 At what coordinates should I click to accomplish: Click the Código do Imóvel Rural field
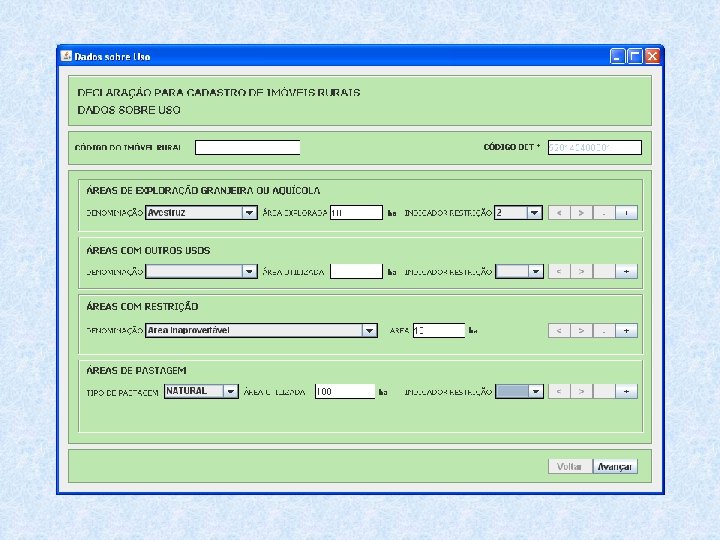(x=248, y=147)
